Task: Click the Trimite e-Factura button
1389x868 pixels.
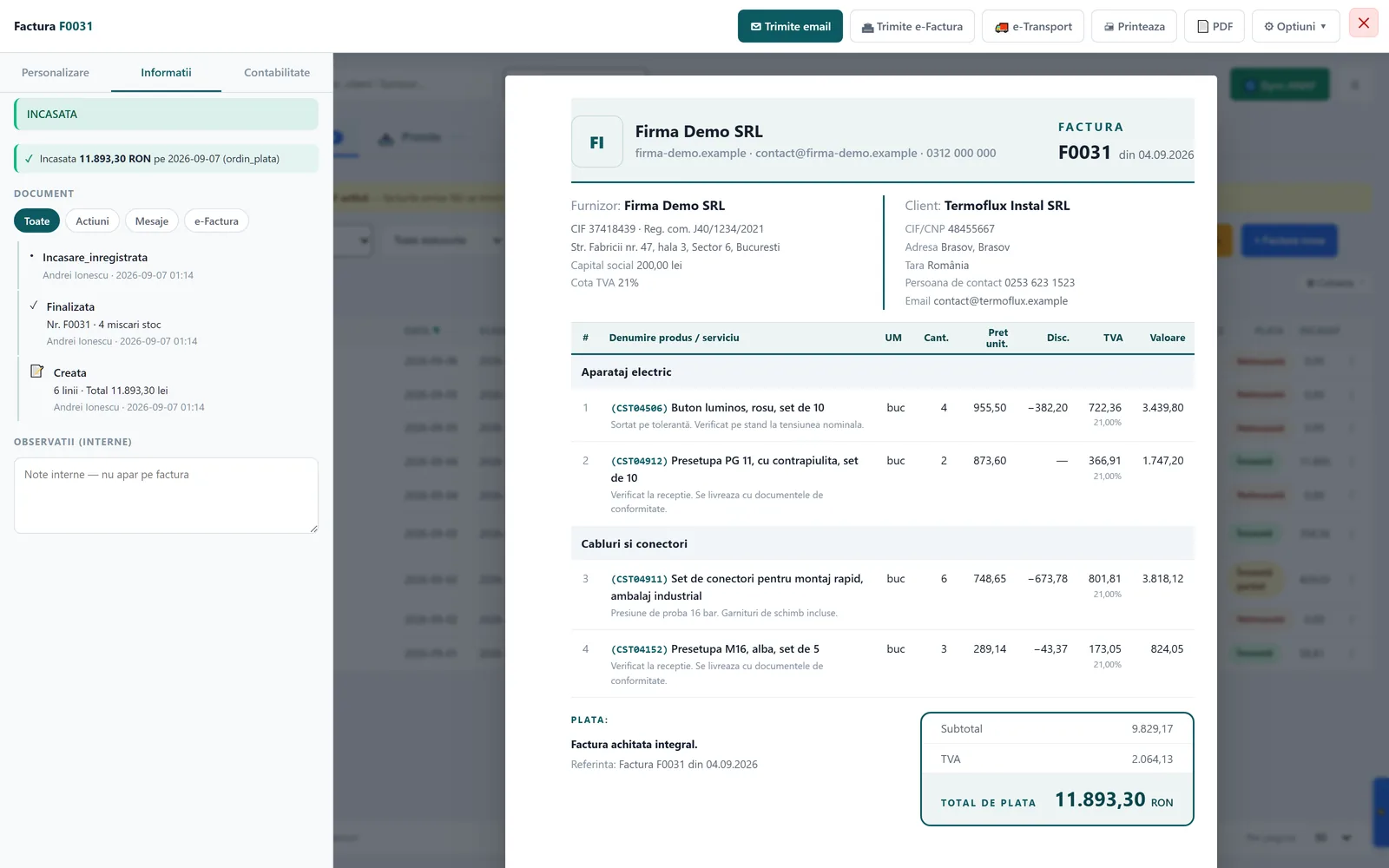Action: [912, 26]
